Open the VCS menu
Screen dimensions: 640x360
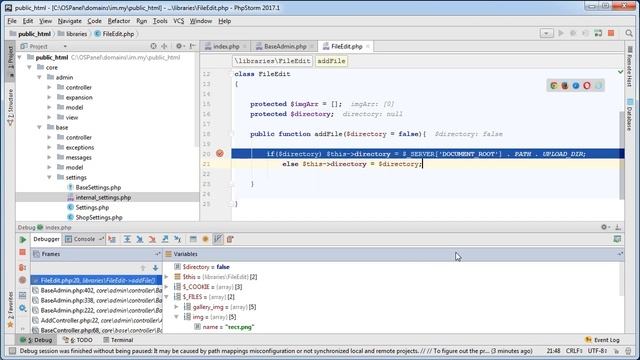[x=178, y=21]
